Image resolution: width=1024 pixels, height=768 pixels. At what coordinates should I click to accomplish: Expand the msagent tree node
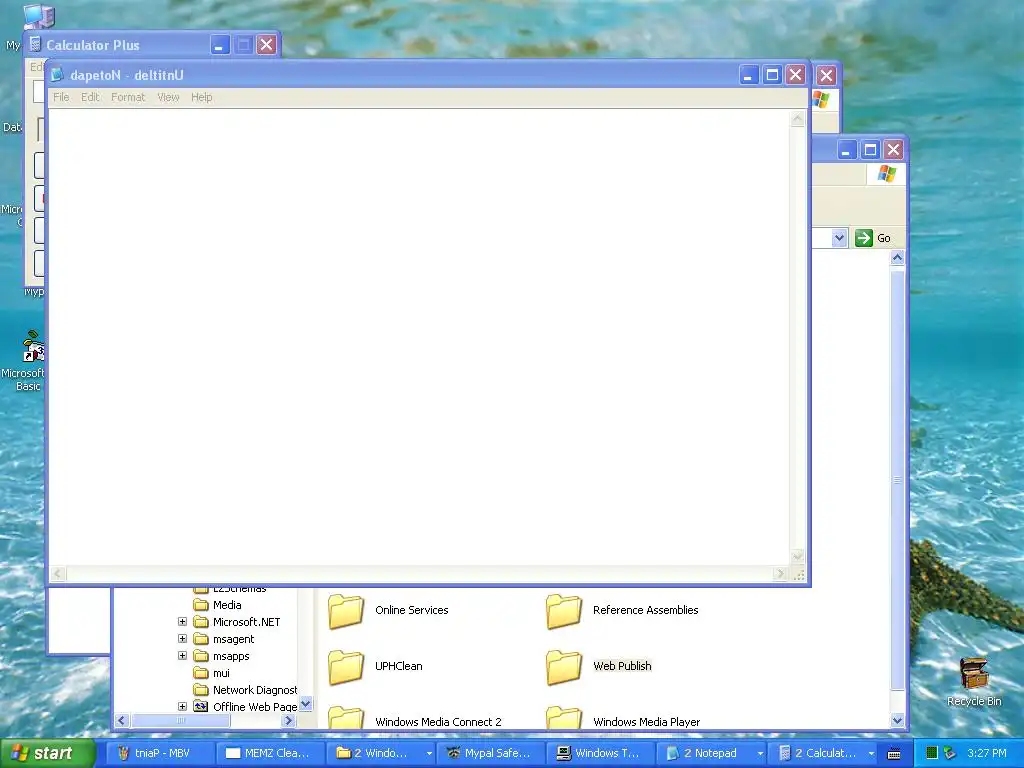point(182,639)
